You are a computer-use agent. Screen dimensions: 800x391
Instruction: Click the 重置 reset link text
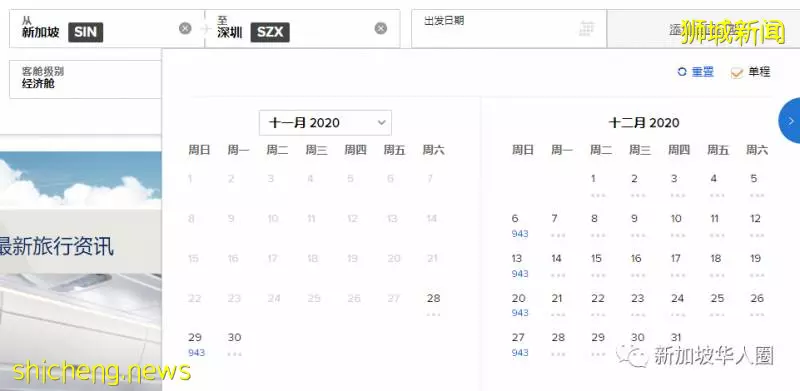tap(703, 72)
